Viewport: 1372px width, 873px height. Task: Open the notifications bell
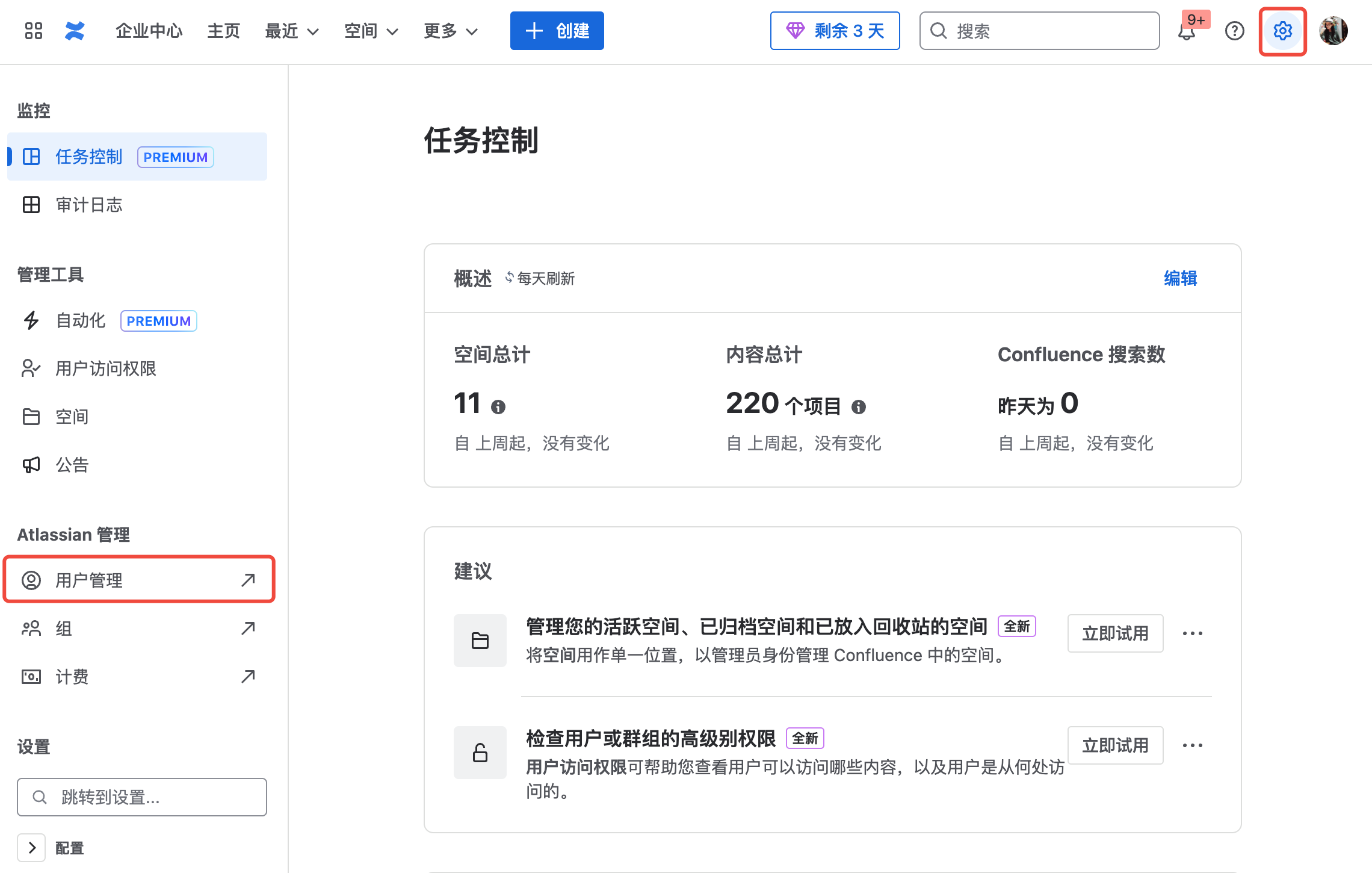pyautogui.click(x=1187, y=31)
